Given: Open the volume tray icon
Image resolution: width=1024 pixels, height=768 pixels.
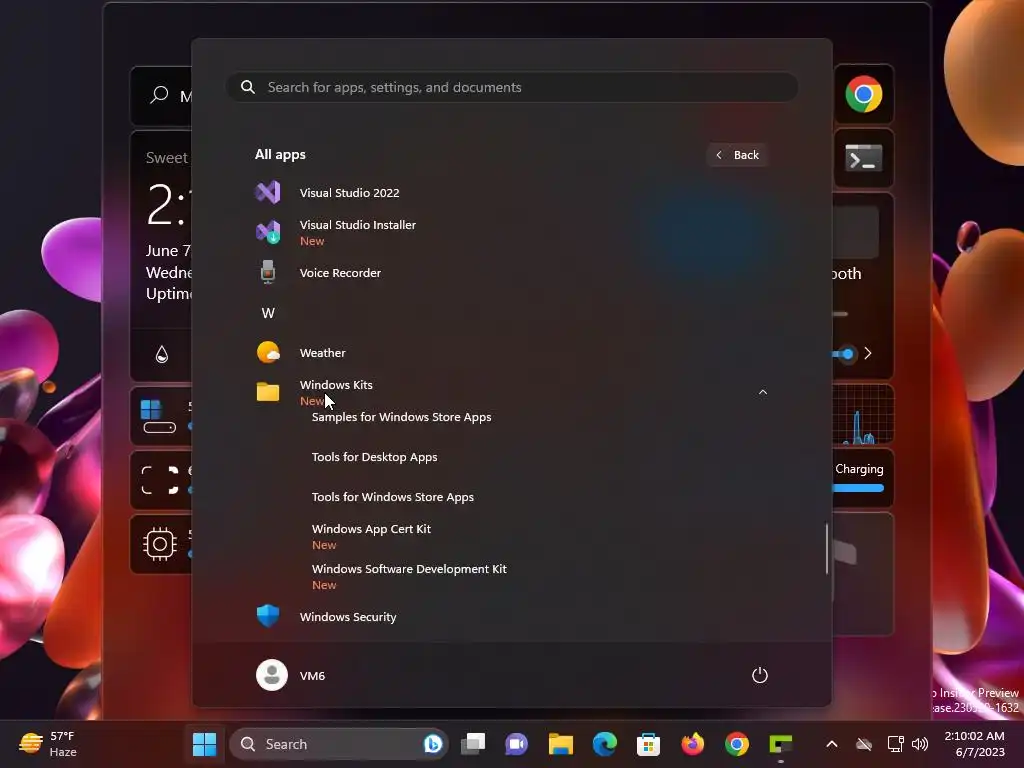Looking at the screenshot, I should (x=920, y=744).
